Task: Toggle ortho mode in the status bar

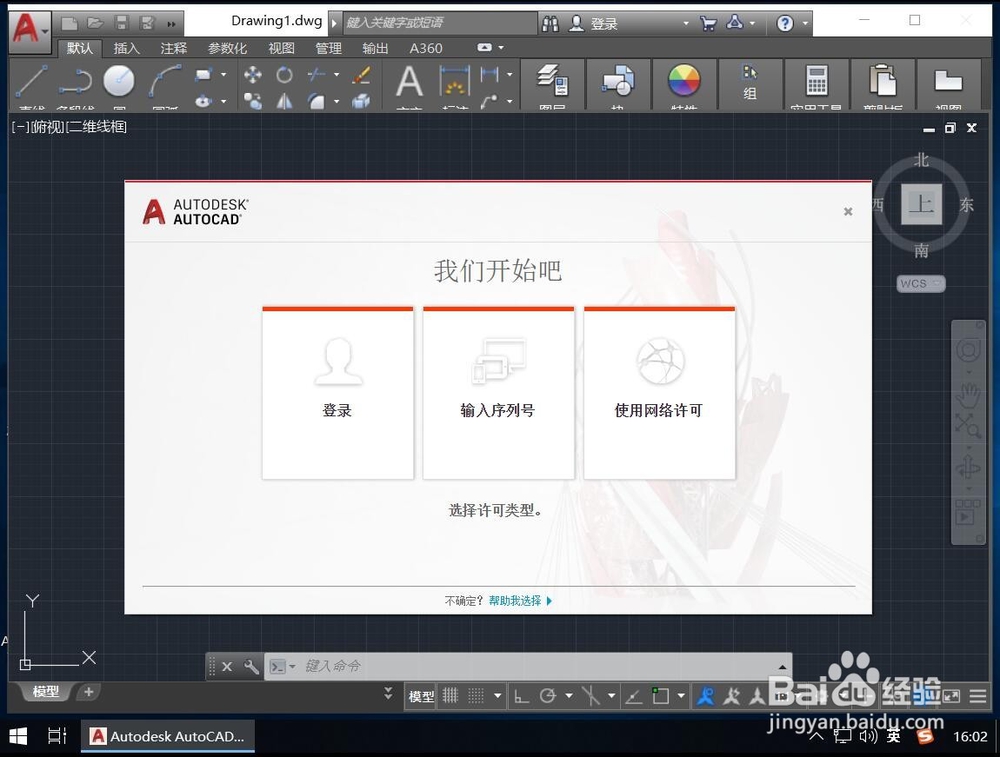Action: (522, 694)
